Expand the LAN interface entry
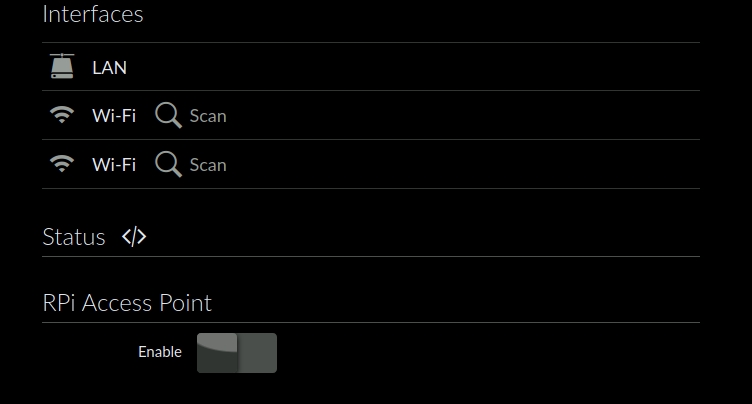 point(109,68)
